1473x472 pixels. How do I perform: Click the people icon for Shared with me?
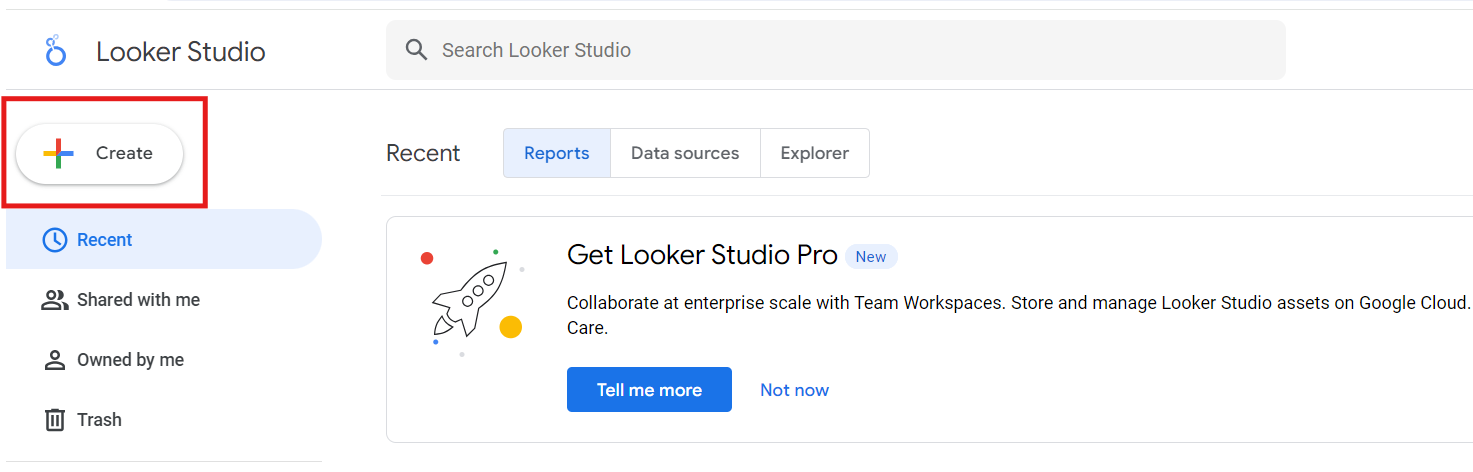pyautogui.click(x=55, y=300)
